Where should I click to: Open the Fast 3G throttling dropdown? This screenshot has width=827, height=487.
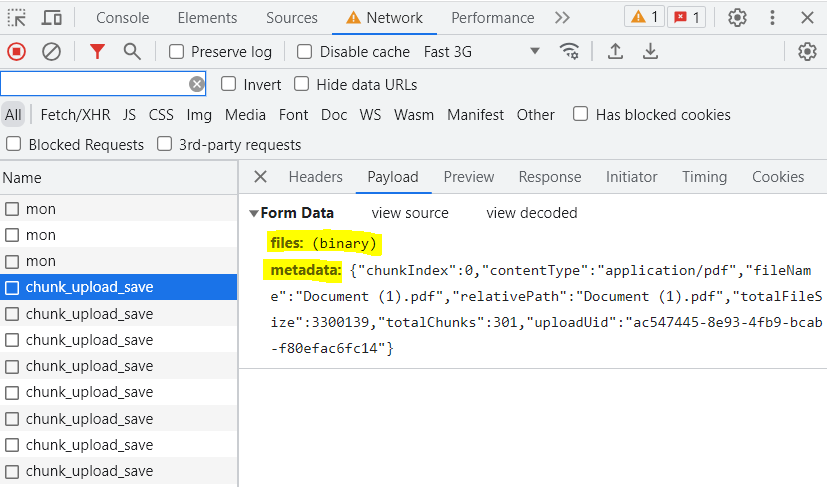pyautogui.click(x=481, y=52)
